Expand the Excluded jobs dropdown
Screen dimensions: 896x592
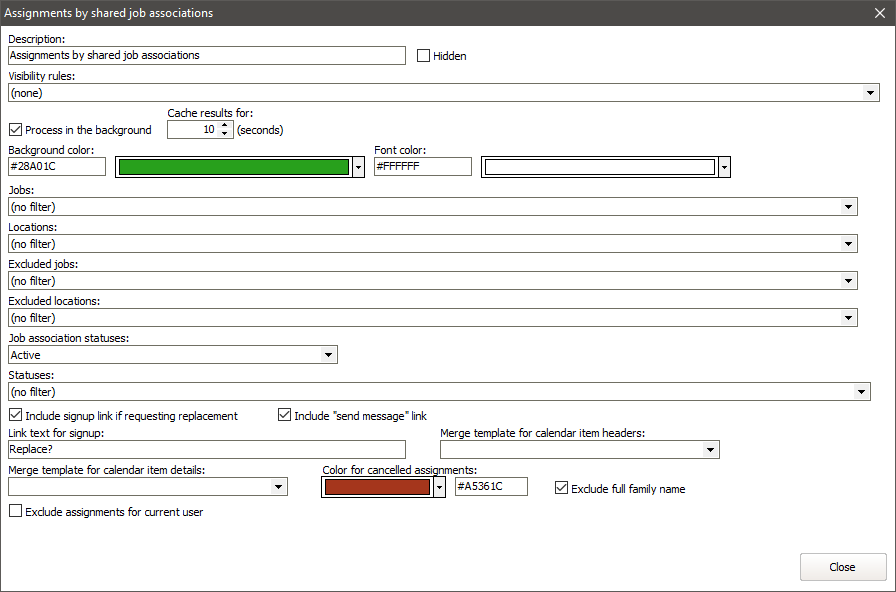[848, 281]
